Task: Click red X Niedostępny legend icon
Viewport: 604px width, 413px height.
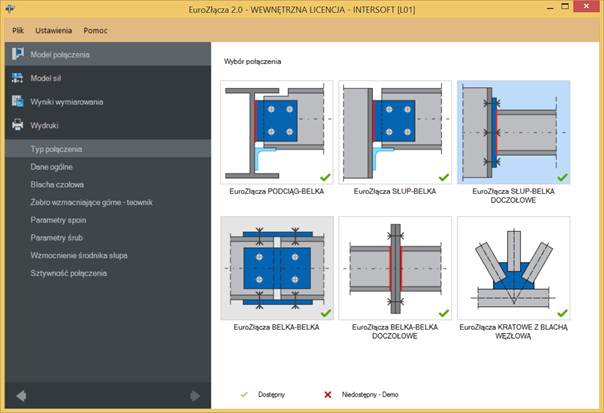Action: pyautogui.click(x=328, y=395)
